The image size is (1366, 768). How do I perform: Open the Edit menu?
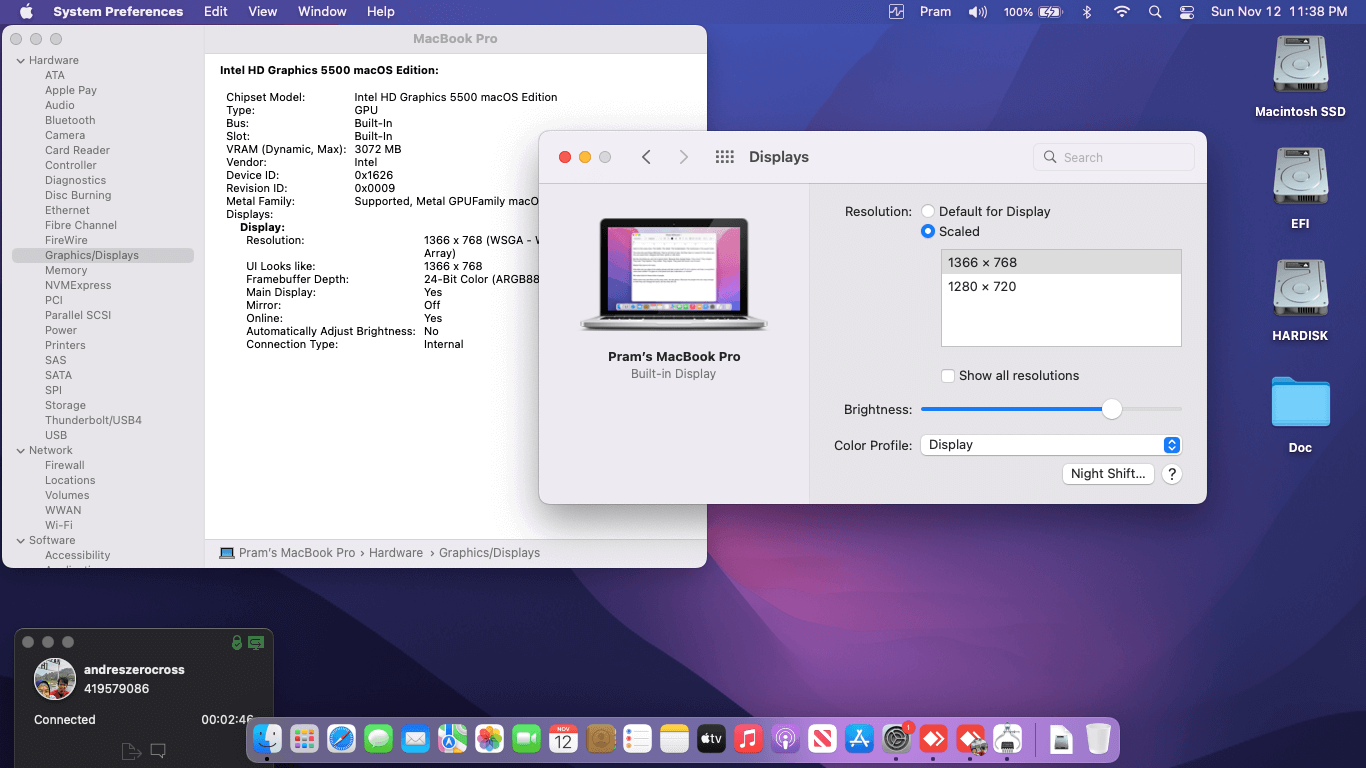point(215,12)
